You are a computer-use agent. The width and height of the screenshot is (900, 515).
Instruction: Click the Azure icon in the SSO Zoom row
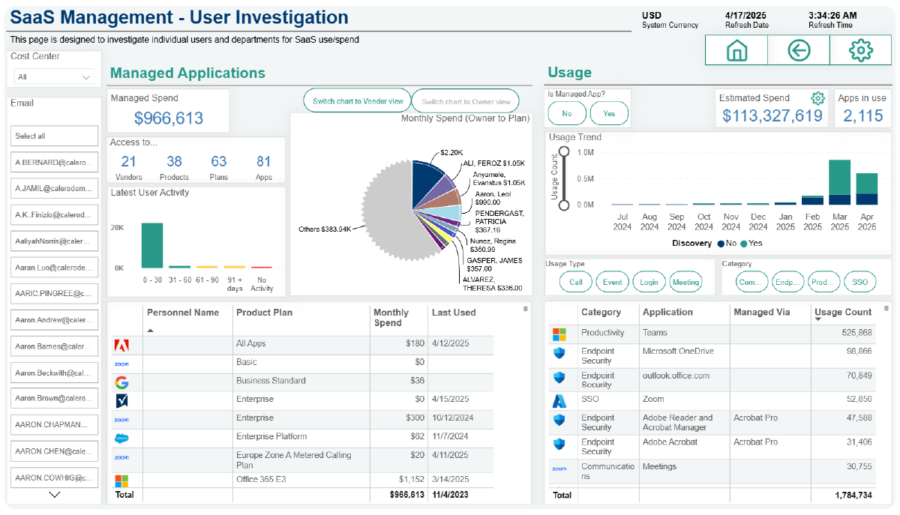[x=559, y=401]
